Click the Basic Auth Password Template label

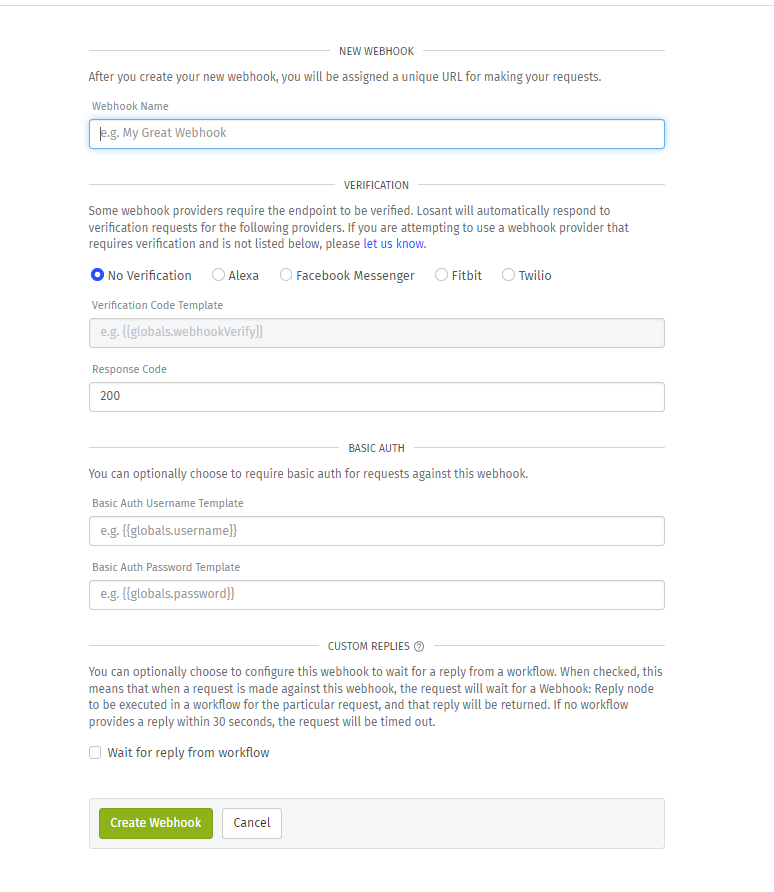[166, 567]
